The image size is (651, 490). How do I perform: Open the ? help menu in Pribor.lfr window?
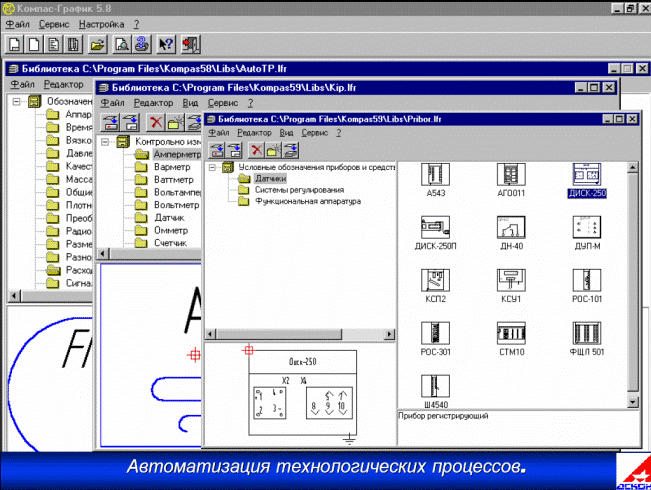339,133
